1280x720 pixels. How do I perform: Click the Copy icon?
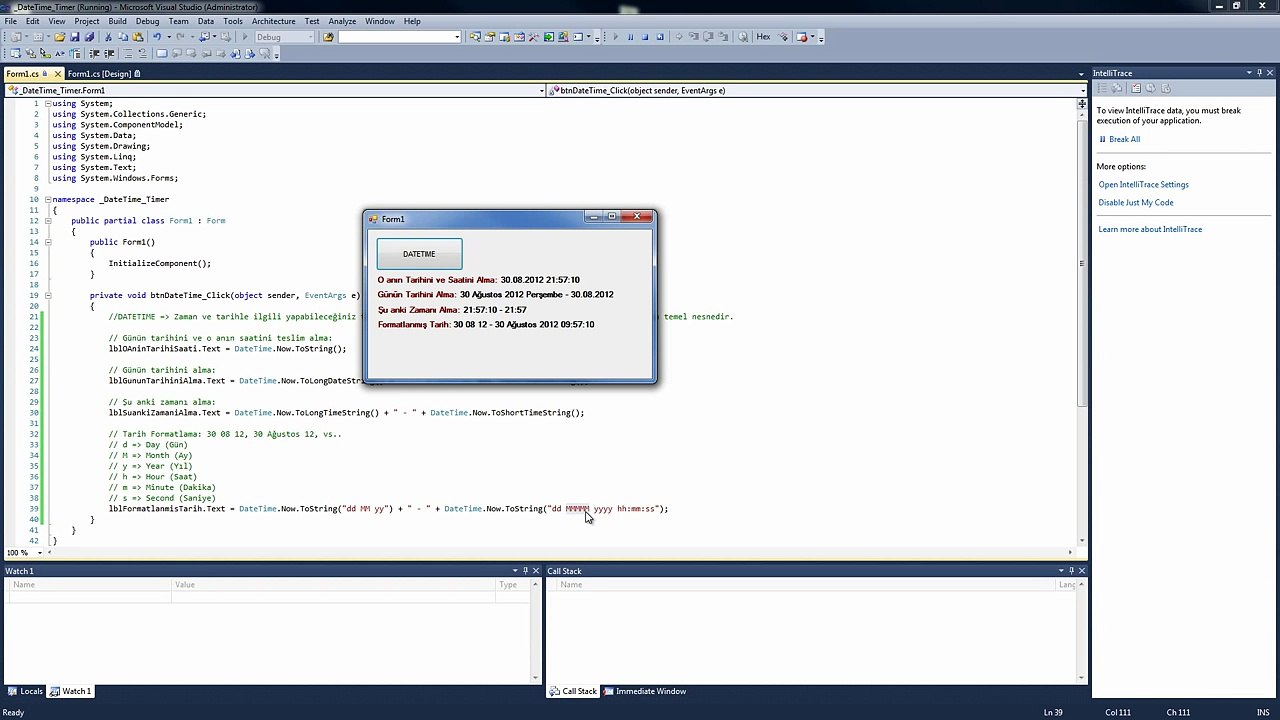coord(123,37)
